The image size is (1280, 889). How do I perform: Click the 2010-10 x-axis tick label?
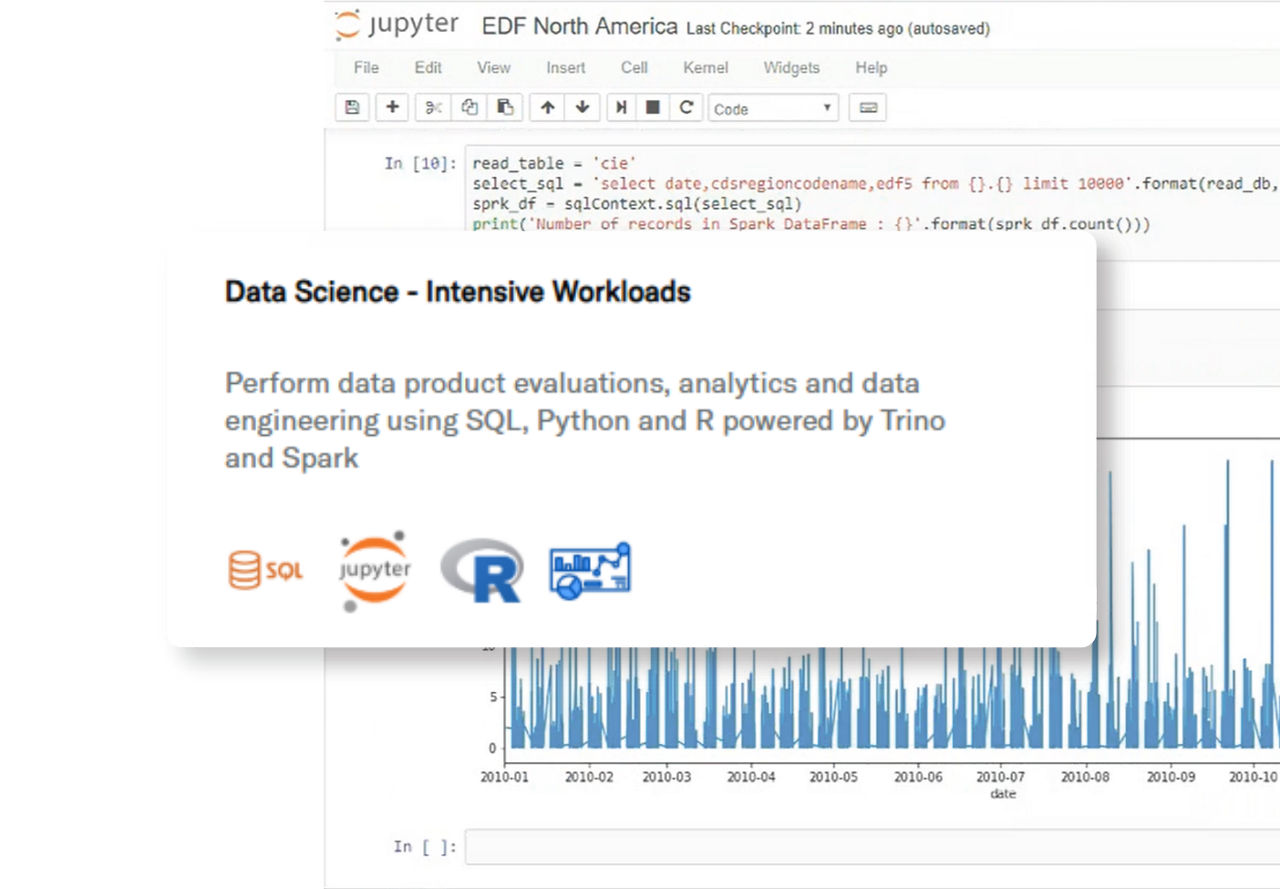(1254, 776)
